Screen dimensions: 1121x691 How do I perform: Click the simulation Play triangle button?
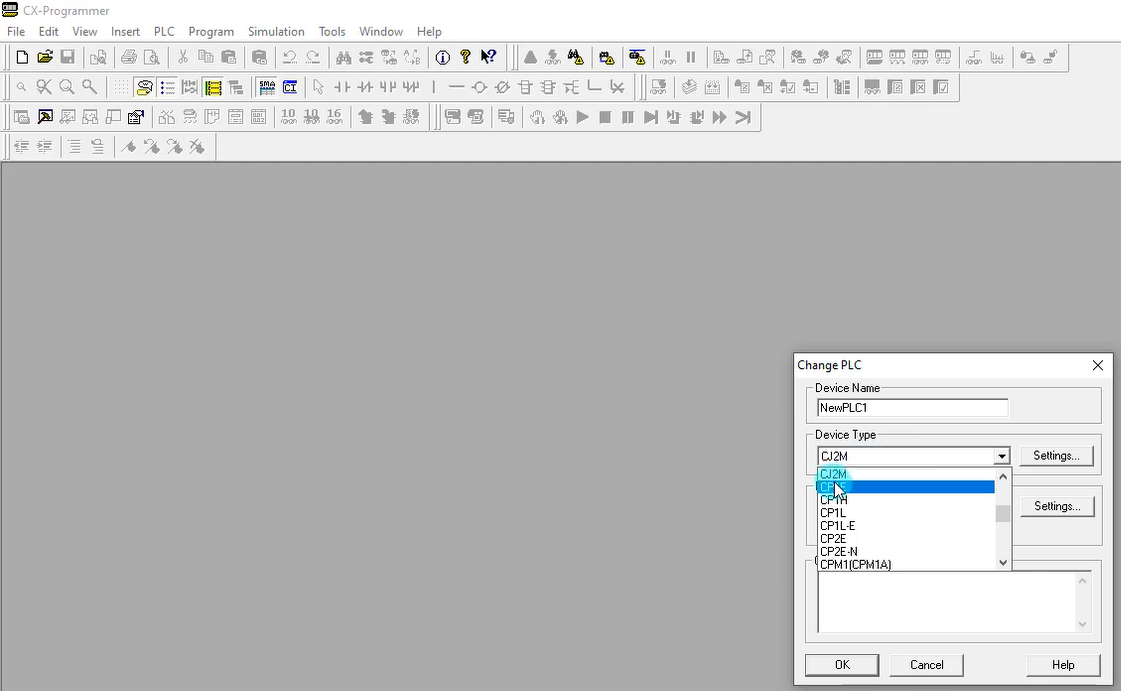coord(583,116)
